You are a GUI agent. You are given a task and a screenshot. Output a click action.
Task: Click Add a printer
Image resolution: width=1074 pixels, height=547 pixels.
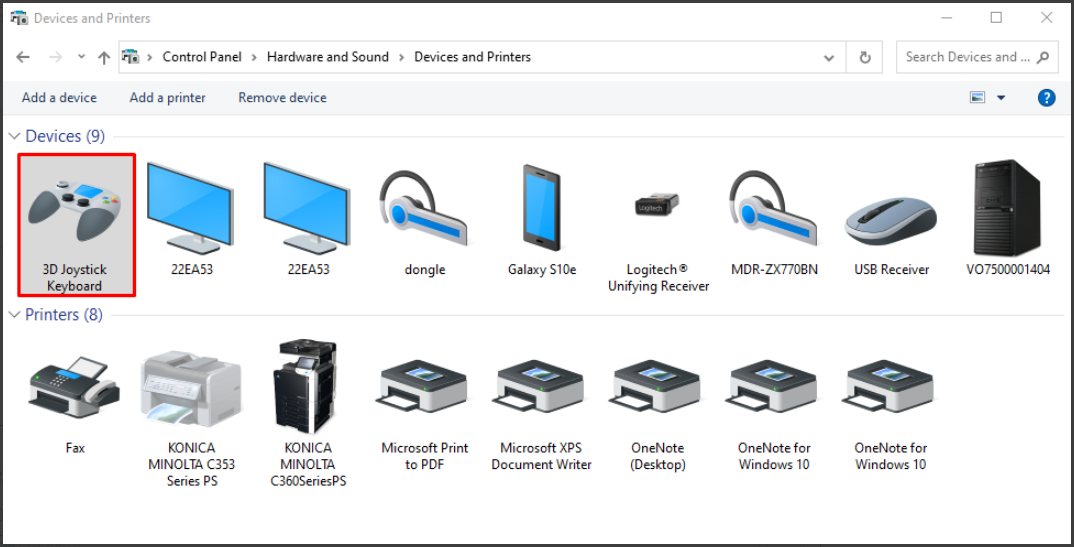click(167, 98)
